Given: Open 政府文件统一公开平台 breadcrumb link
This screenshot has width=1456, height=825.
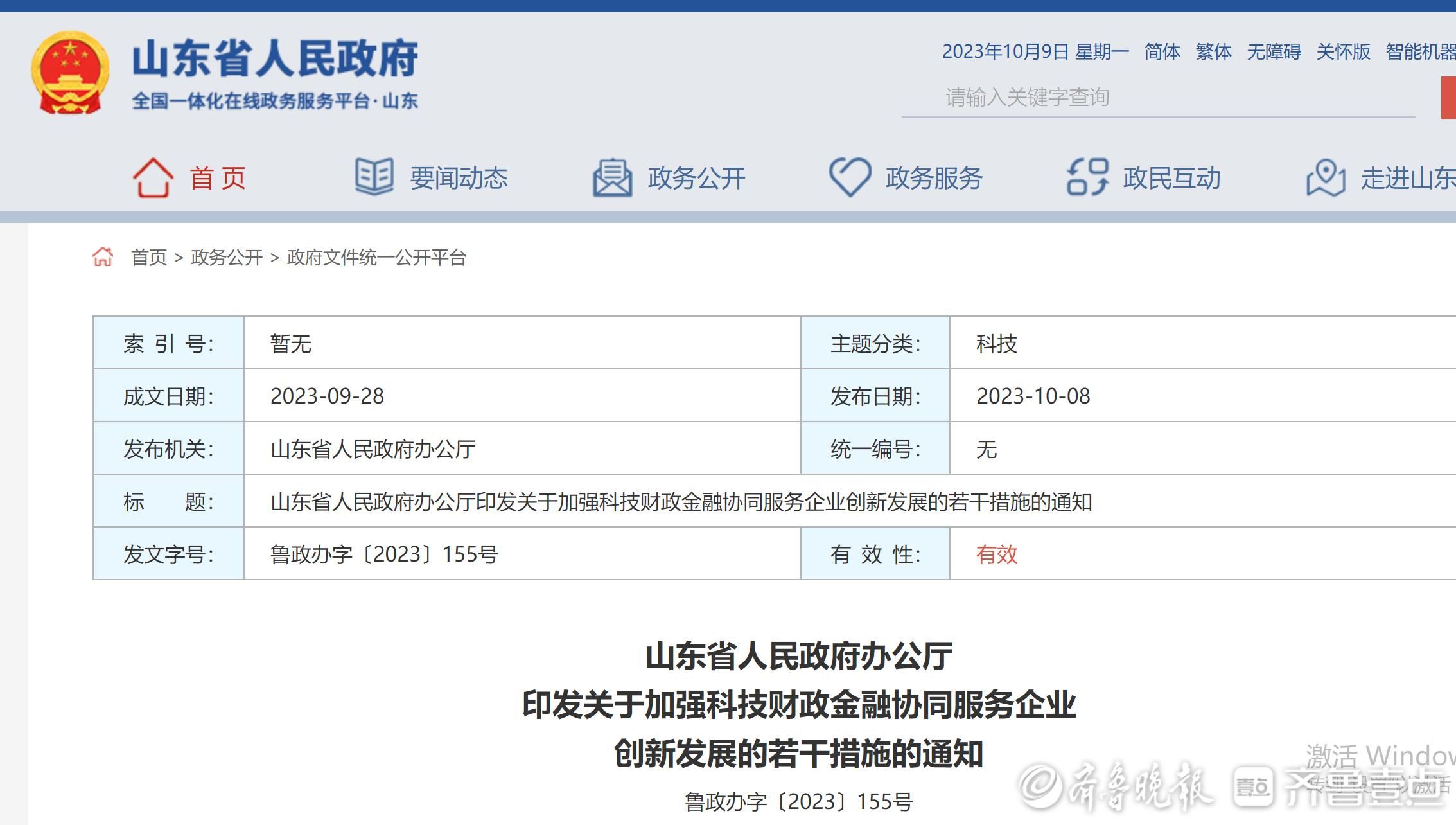Looking at the screenshot, I should (x=376, y=258).
